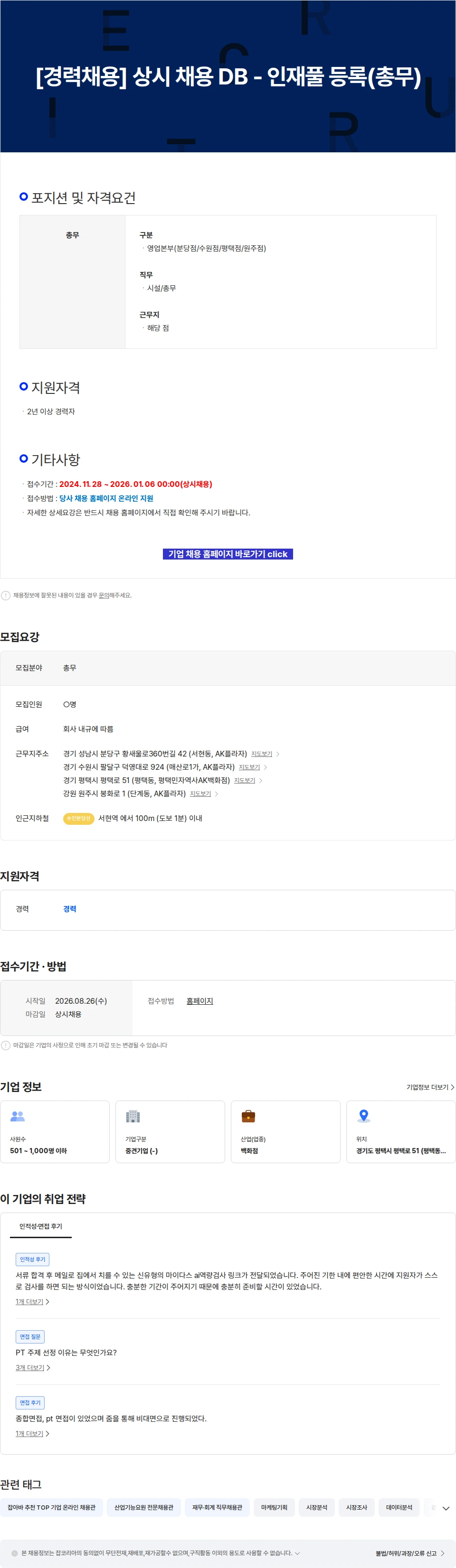Click the 당사 채용 홈페이지 온라인 지원 text
The image size is (456, 1568).
106,498
